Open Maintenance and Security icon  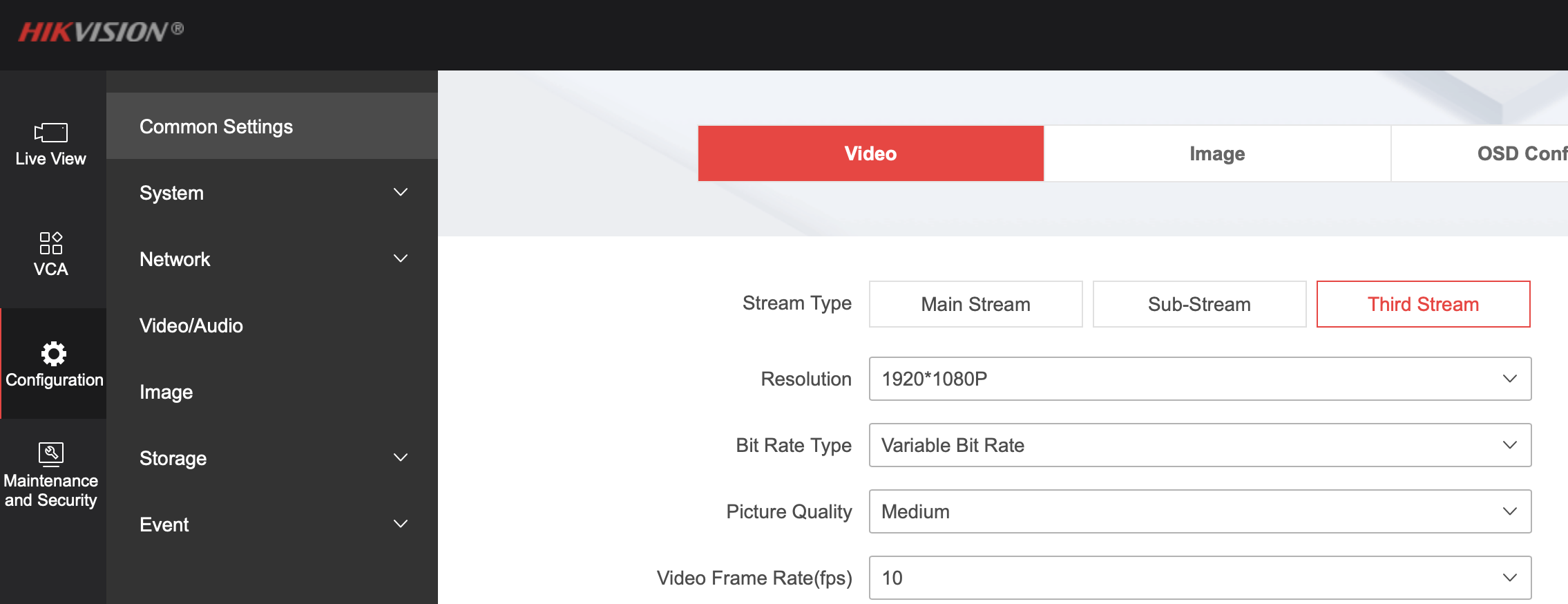(51, 454)
